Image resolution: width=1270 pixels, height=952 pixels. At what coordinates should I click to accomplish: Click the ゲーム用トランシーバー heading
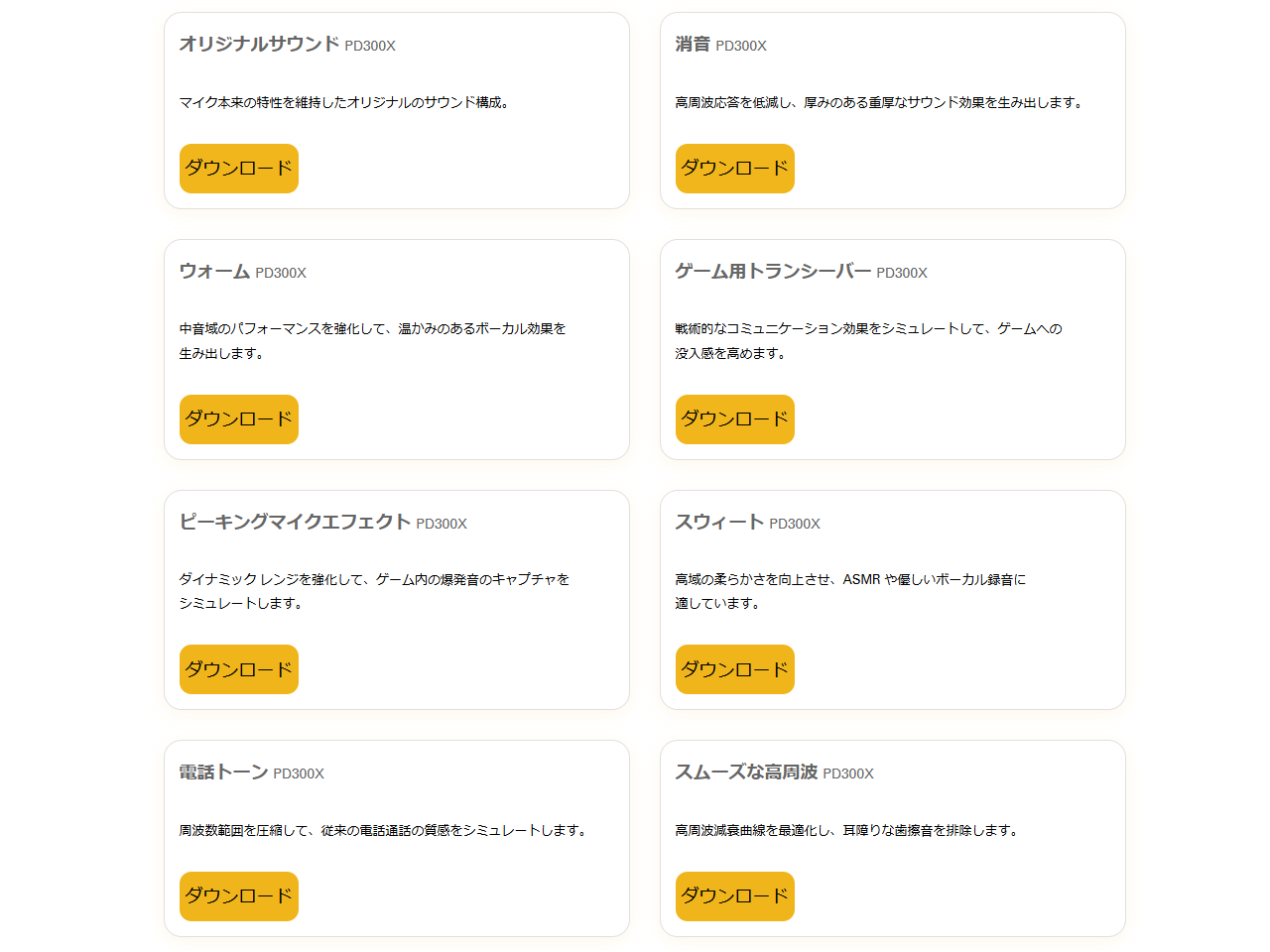click(772, 272)
